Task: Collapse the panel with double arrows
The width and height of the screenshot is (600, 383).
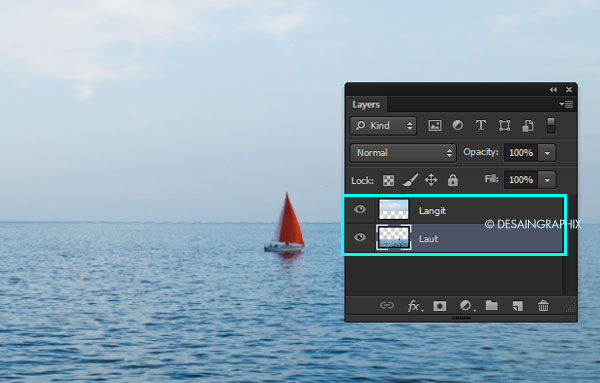Action: (x=553, y=90)
